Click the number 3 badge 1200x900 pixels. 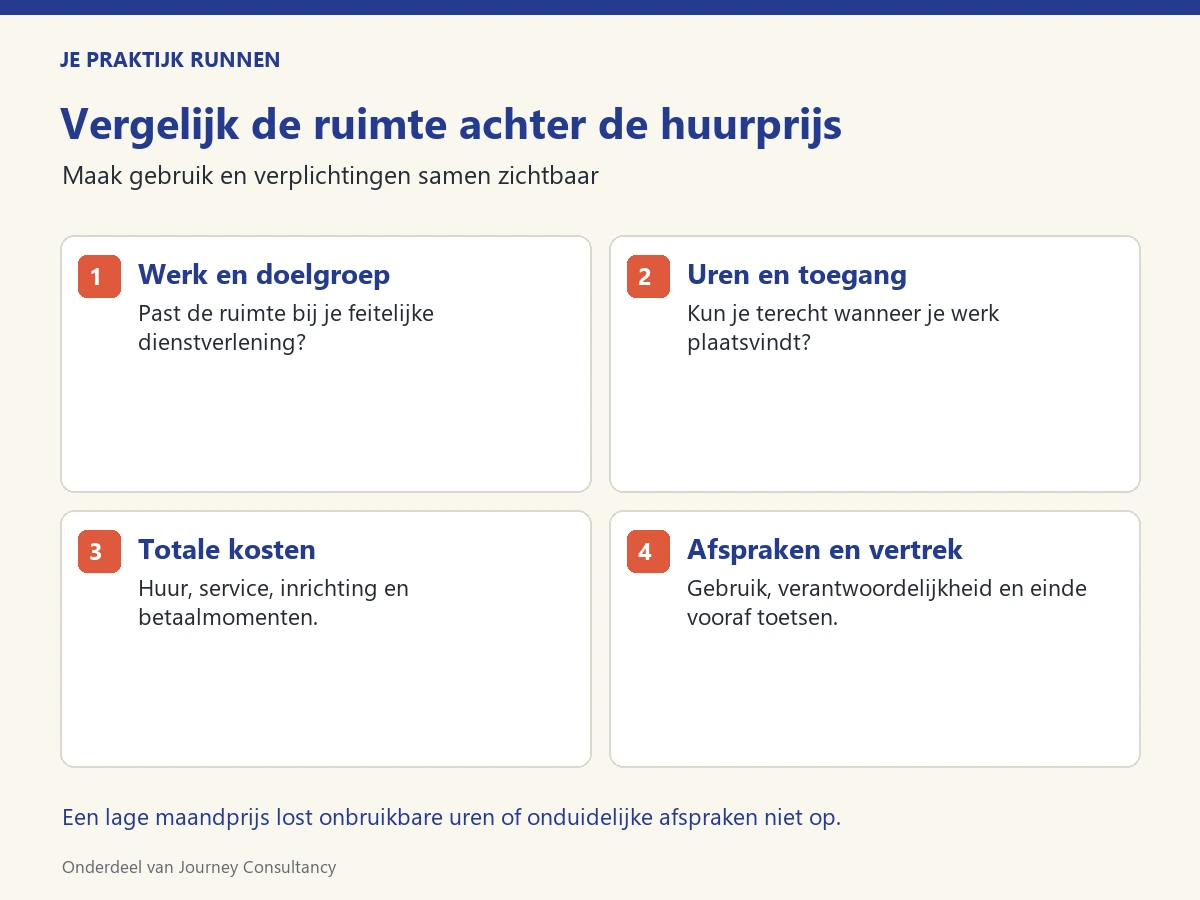click(x=99, y=552)
